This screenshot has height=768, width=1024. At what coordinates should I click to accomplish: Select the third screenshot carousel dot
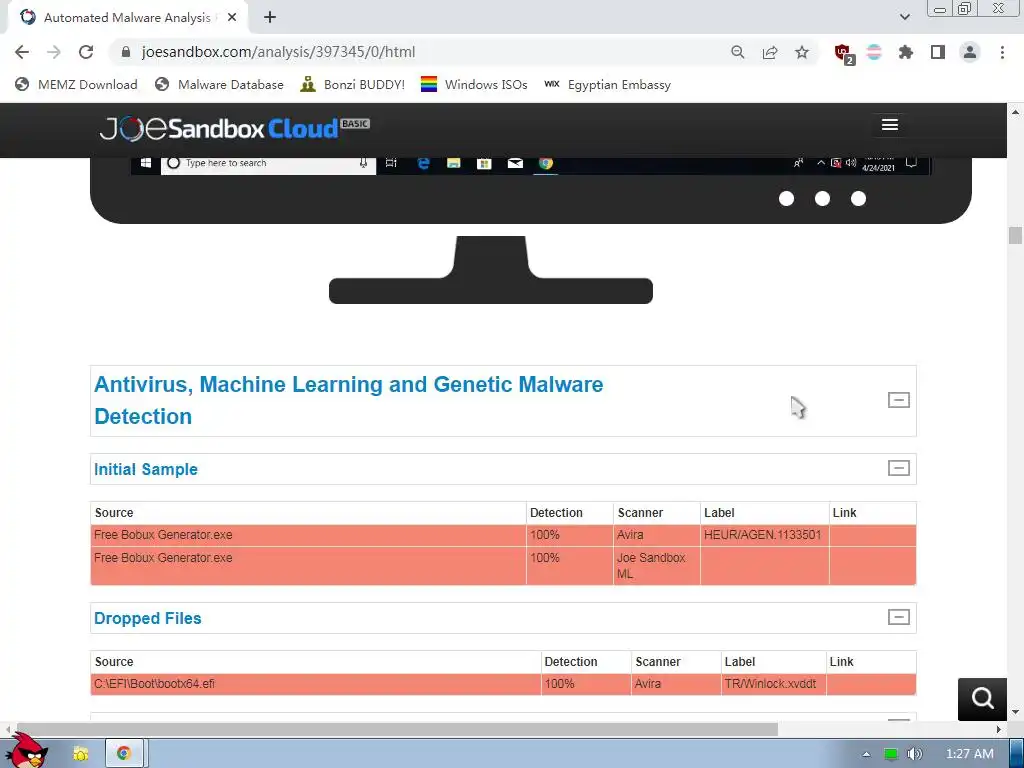(x=858, y=199)
